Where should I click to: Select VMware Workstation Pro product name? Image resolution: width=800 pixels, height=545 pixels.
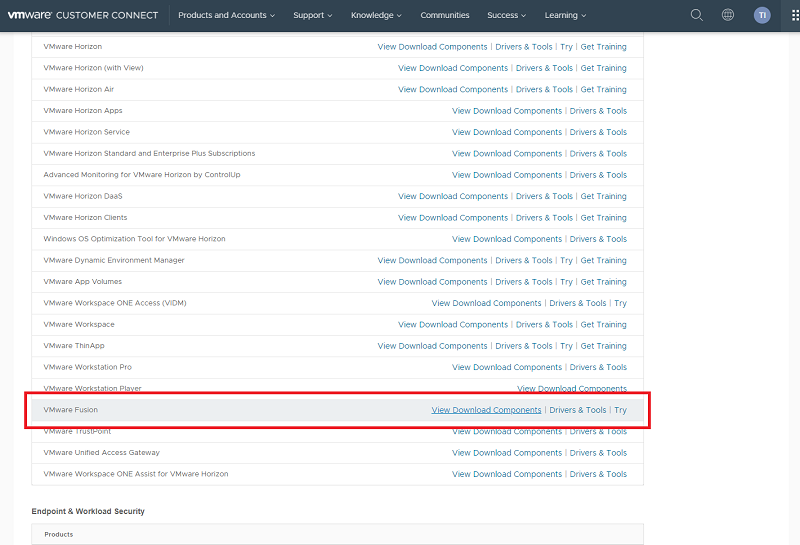[87, 367]
